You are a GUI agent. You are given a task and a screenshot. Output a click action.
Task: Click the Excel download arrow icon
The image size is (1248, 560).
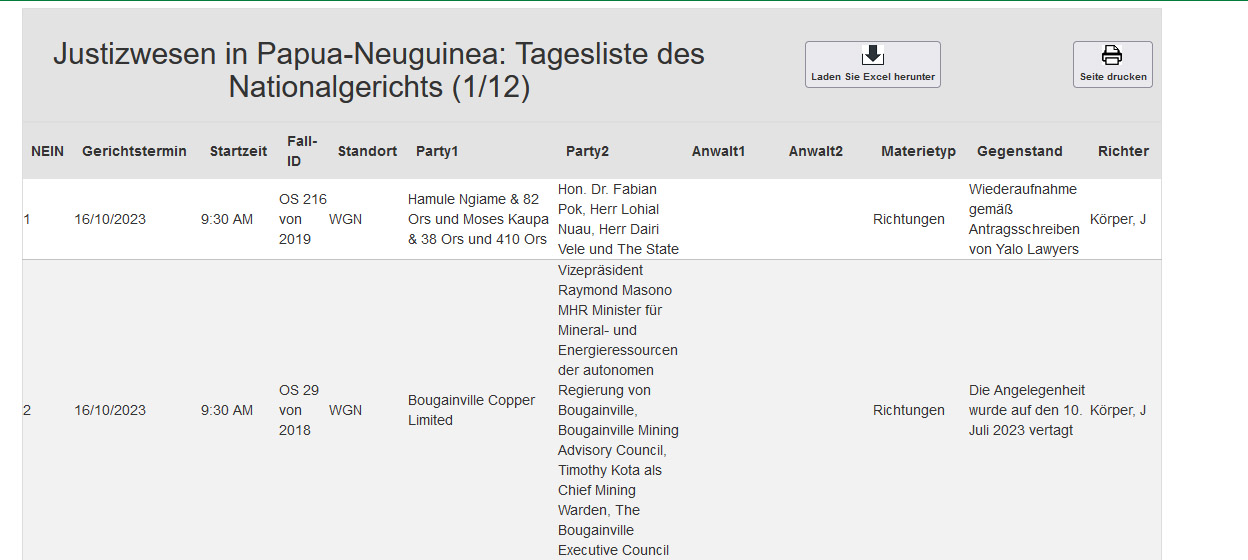click(872, 56)
